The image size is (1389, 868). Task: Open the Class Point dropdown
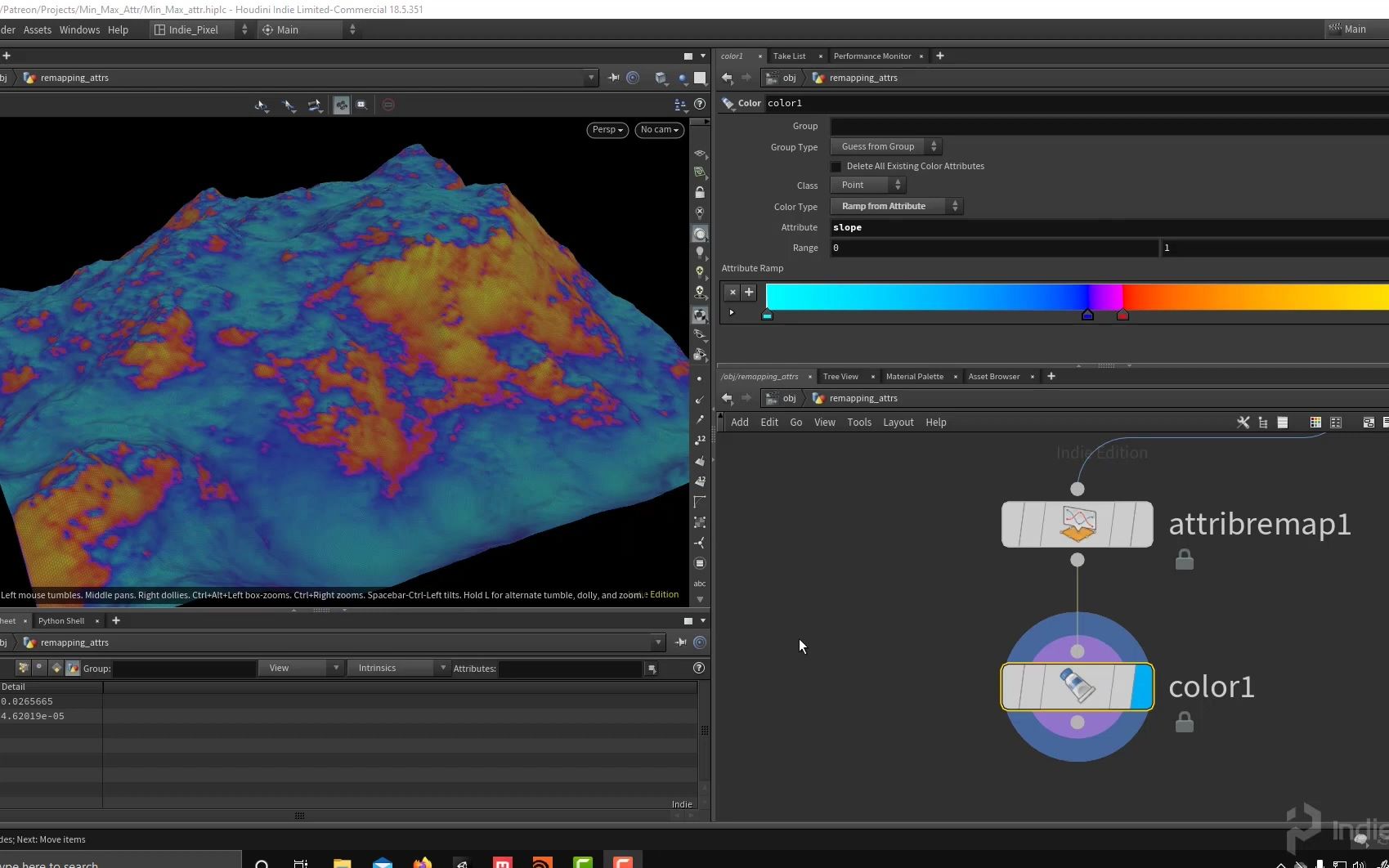[867, 186]
